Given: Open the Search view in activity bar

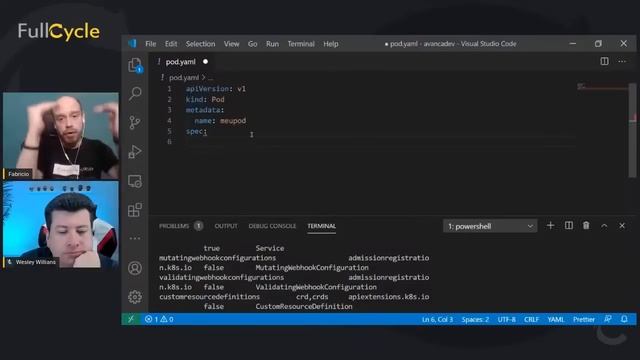Looking at the screenshot, I should (x=135, y=93).
